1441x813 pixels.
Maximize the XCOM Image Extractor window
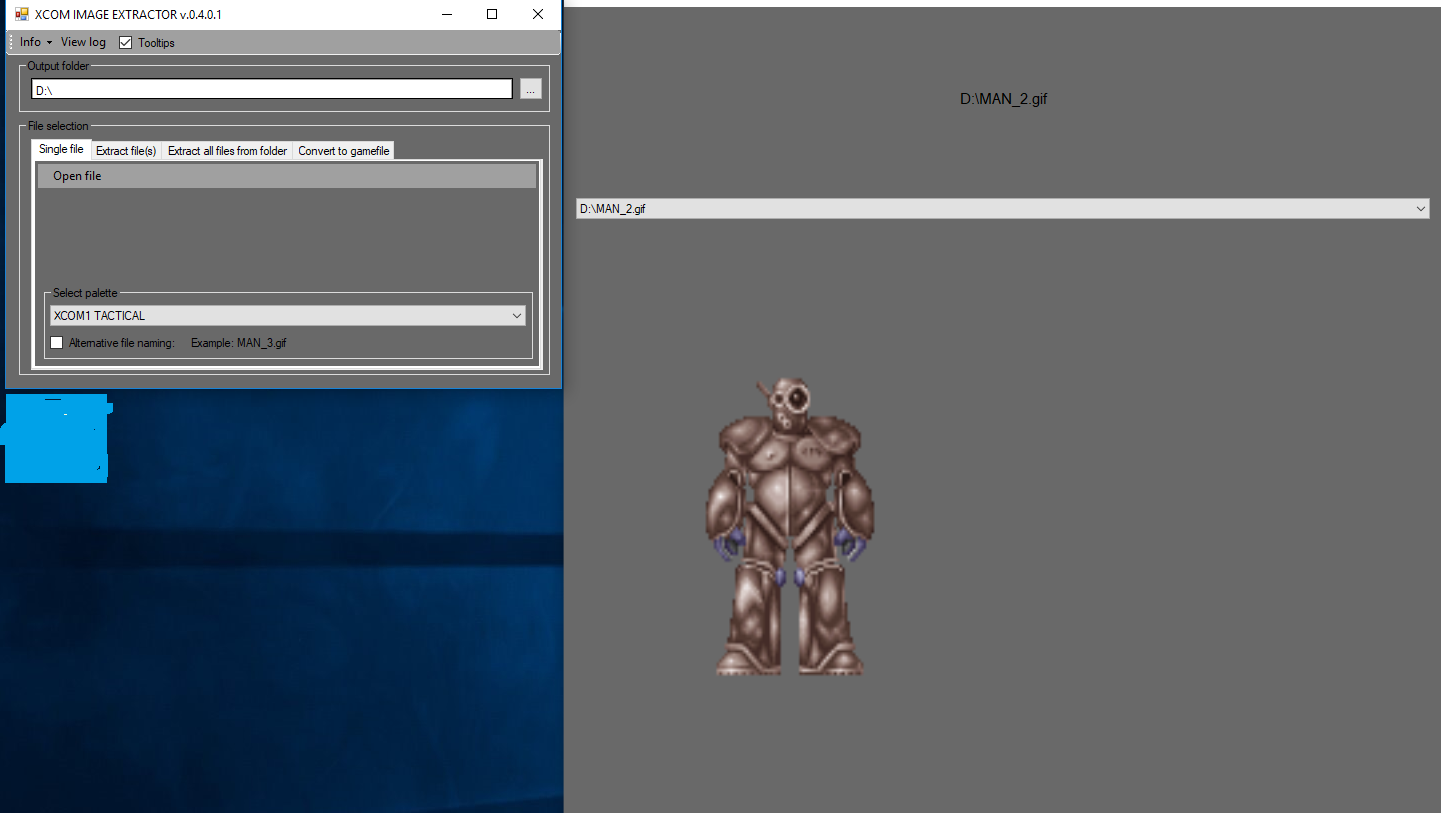pyautogui.click(x=492, y=14)
